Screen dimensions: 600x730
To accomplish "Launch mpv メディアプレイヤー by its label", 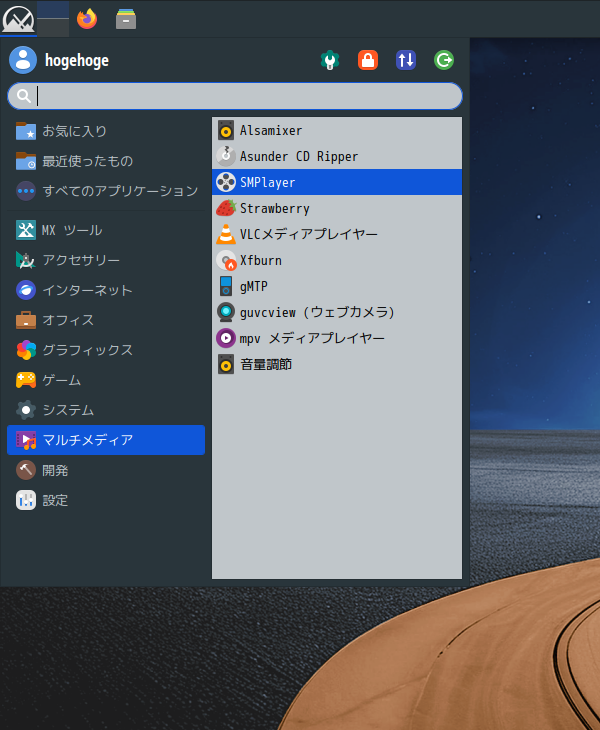I will coord(312,338).
